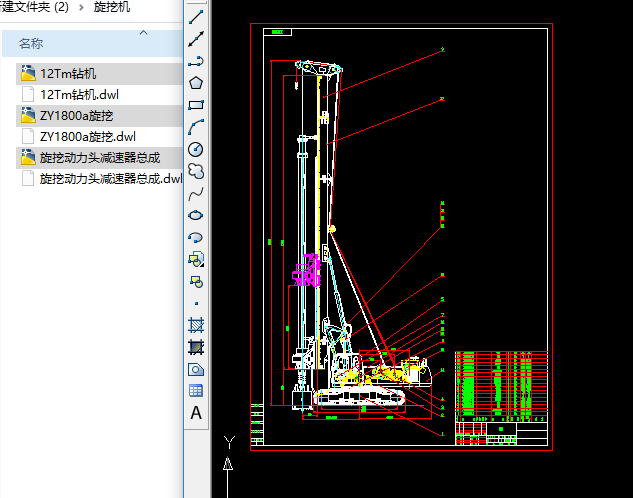
Task: Open the Gradient fill tool
Action: point(196,347)
